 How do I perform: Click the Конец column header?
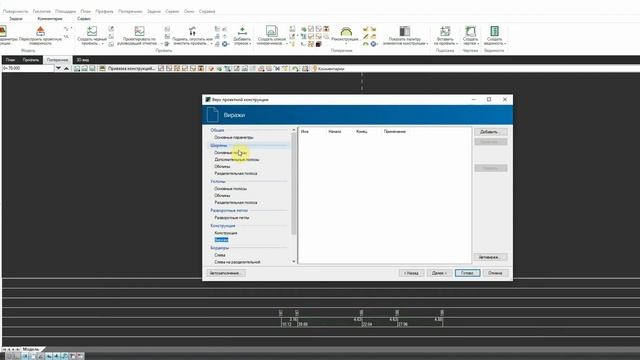coord(362,131)
